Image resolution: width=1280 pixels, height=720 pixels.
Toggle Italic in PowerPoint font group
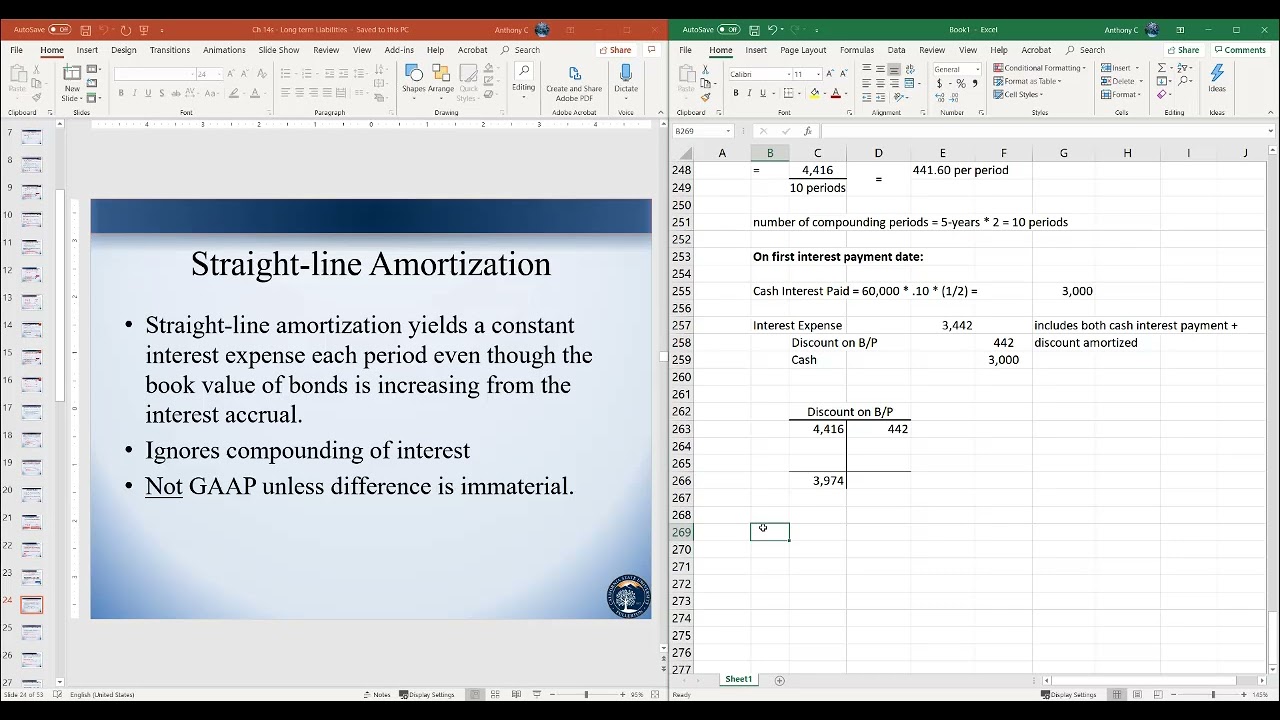pos(134,93)
